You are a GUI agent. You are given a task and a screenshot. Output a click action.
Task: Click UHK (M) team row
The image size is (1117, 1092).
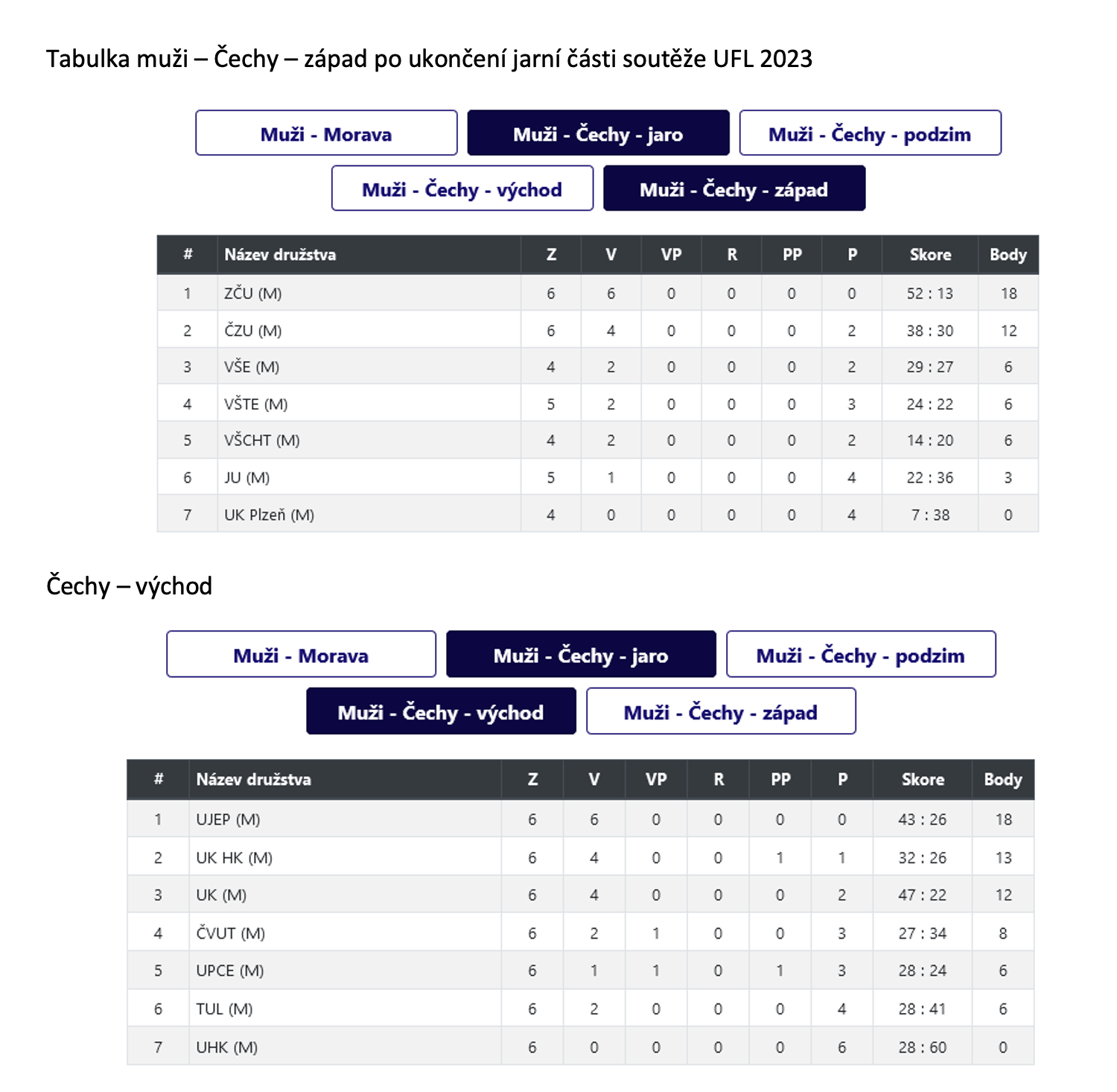[581, 1047]
